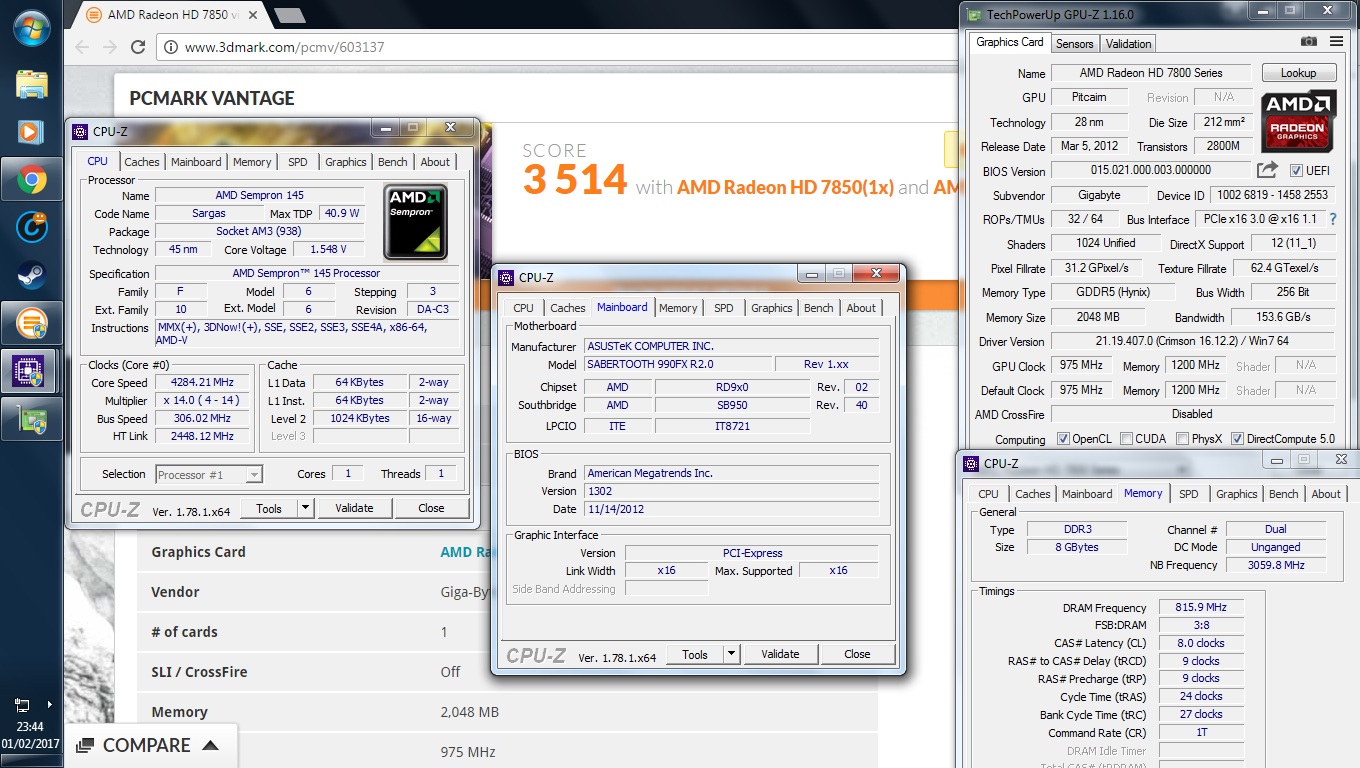Toggle the DirectCompute 5.0 checkbox
The height and width of the screenshot is (768, 1360).
pos(1238,439)
